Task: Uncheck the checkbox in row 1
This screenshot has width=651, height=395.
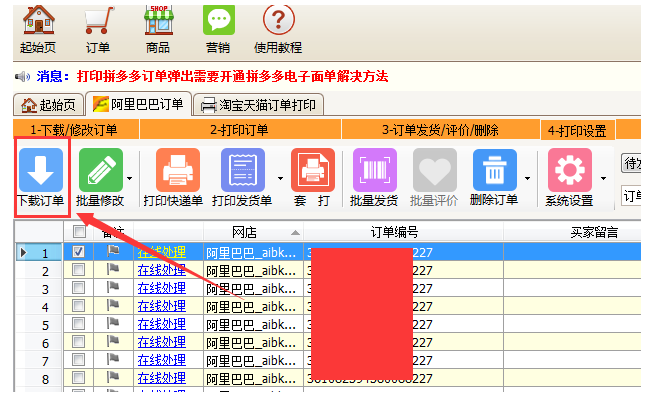Action: tap(78, 251)
